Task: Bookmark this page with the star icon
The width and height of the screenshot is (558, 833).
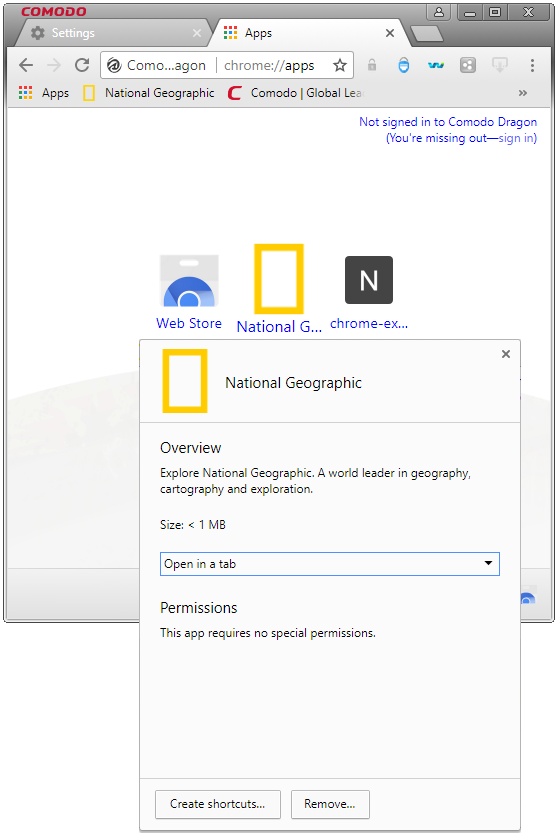Action: point(340,65)
